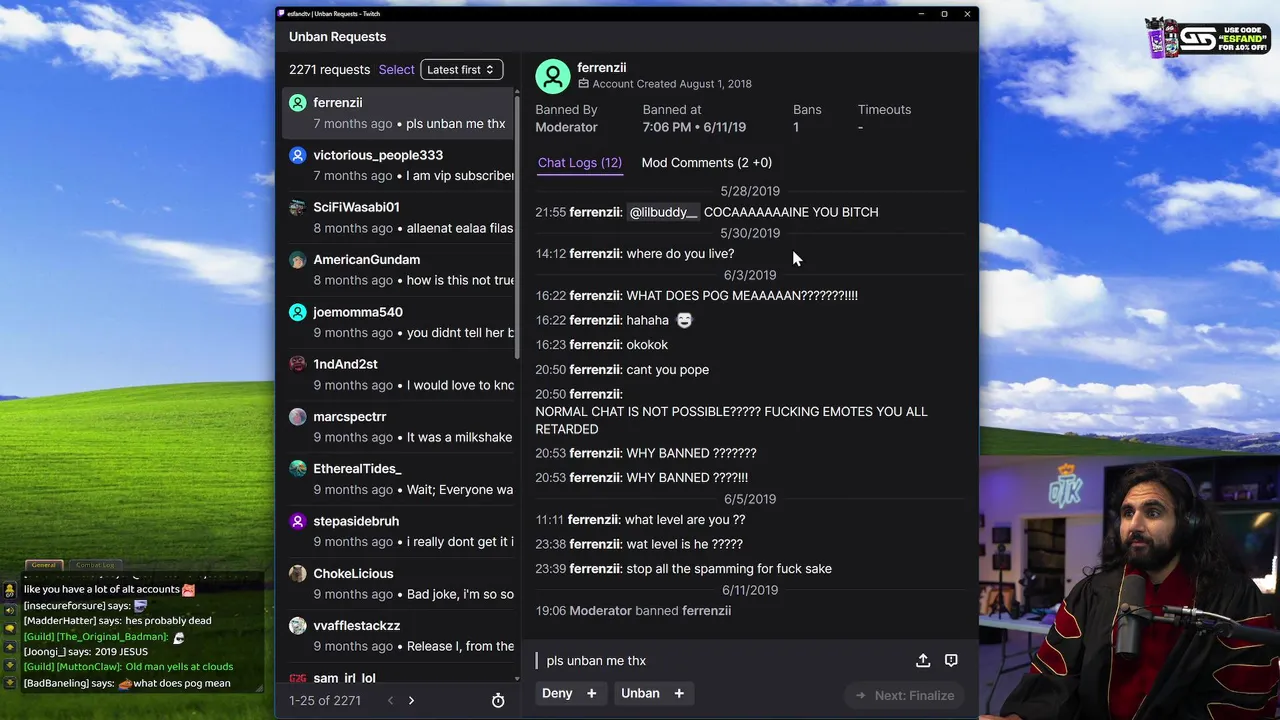Open 1ndAnd2st unban request
This screenshot has height=720, width=1280.
[398, 374]
